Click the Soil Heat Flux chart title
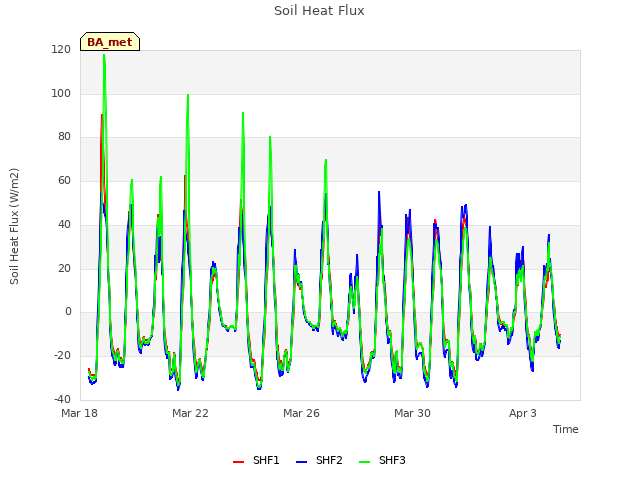Image resolution: width=640 pixels, height=480 pixels. pyautogui.click(x=319, y=11)
